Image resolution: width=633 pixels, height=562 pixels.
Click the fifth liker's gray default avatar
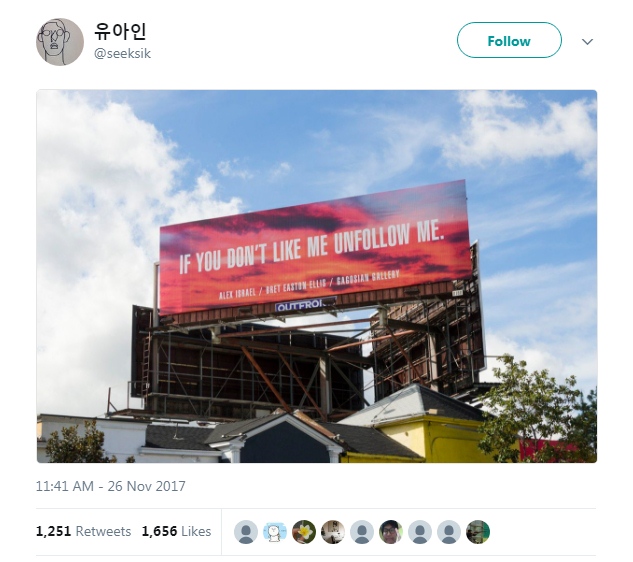[362, 532]
